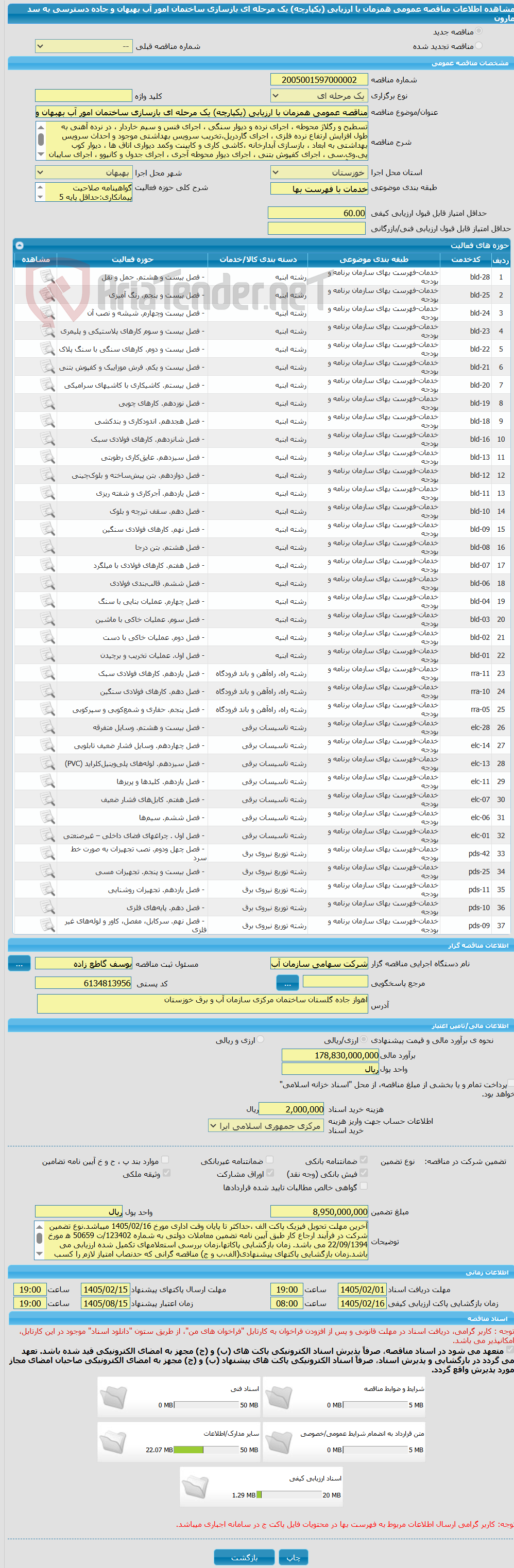Click ellipsis button beside مرجع پاسخگویی
The image size is (514, 1568).
[x=287, y=983]
